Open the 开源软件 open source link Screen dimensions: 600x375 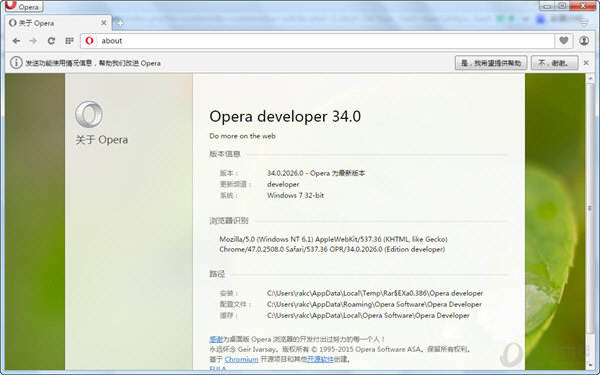pos(320,359)
